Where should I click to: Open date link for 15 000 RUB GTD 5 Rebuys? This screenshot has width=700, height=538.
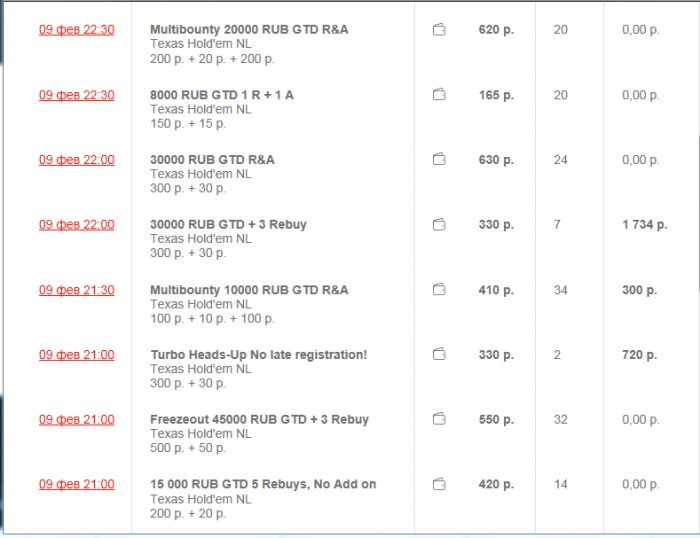77,485
